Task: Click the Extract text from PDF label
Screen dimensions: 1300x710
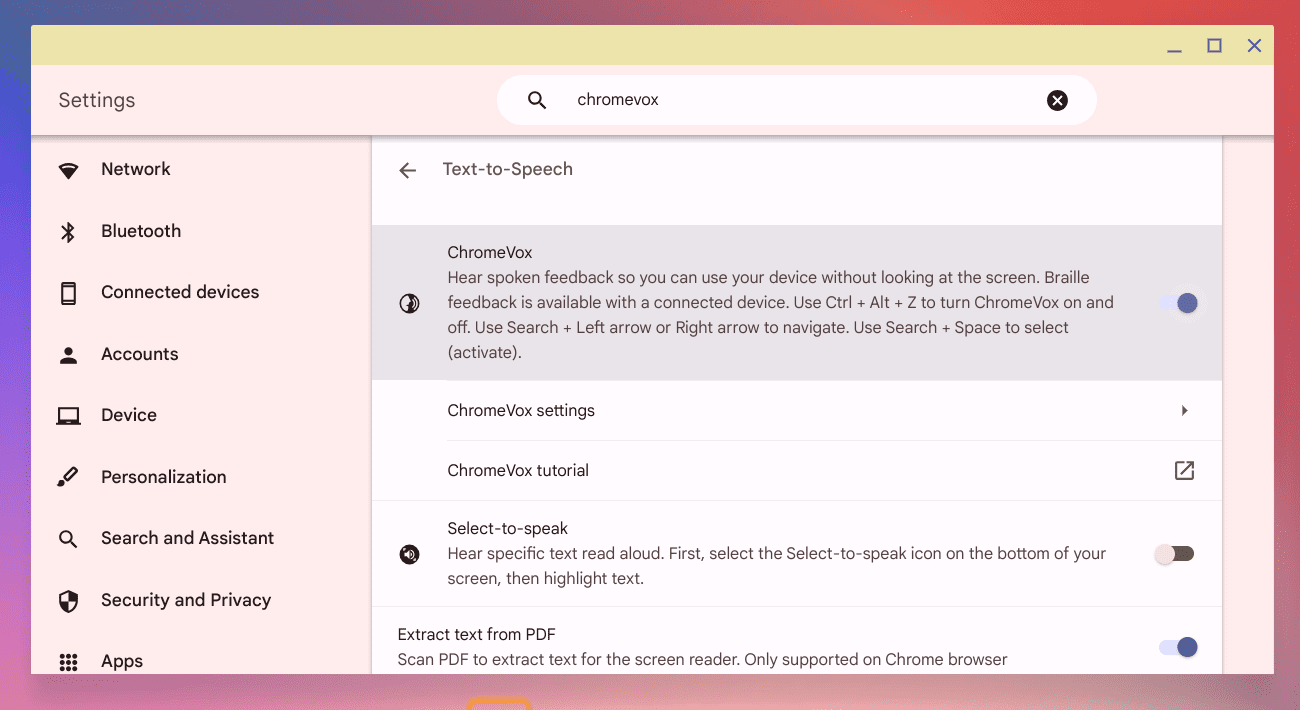Action: (476, 635)
